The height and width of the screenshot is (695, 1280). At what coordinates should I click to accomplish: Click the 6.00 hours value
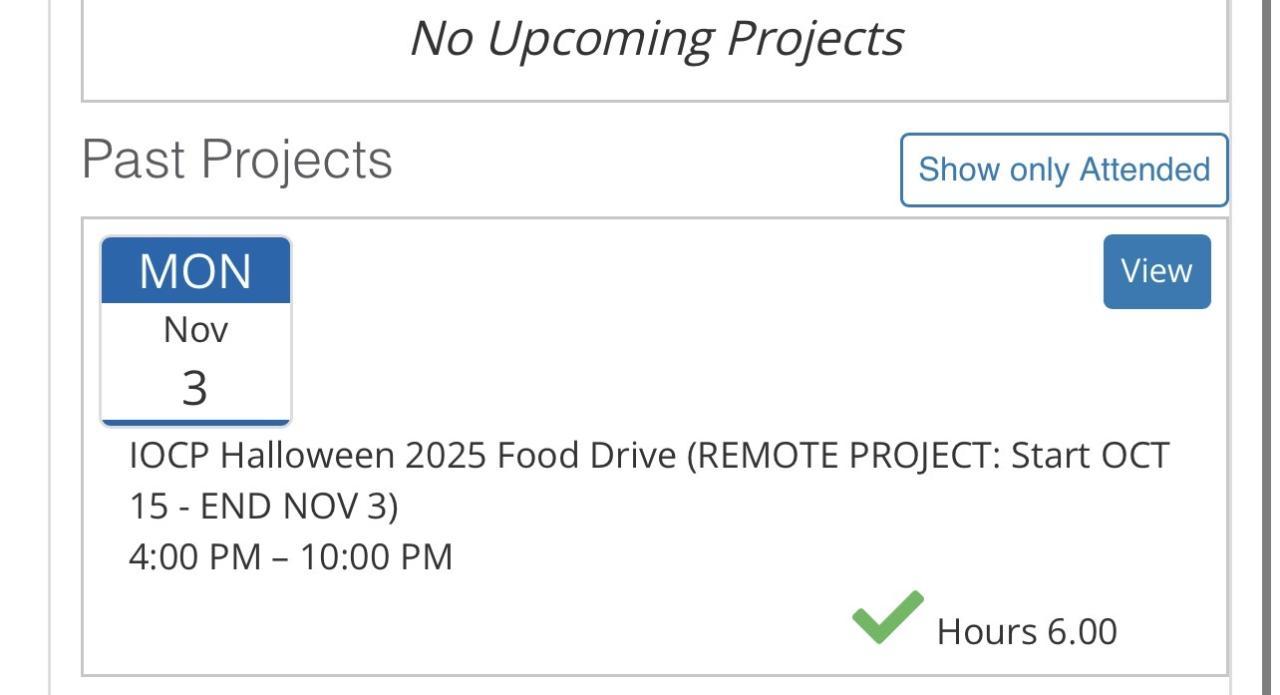click(1082, 632)
